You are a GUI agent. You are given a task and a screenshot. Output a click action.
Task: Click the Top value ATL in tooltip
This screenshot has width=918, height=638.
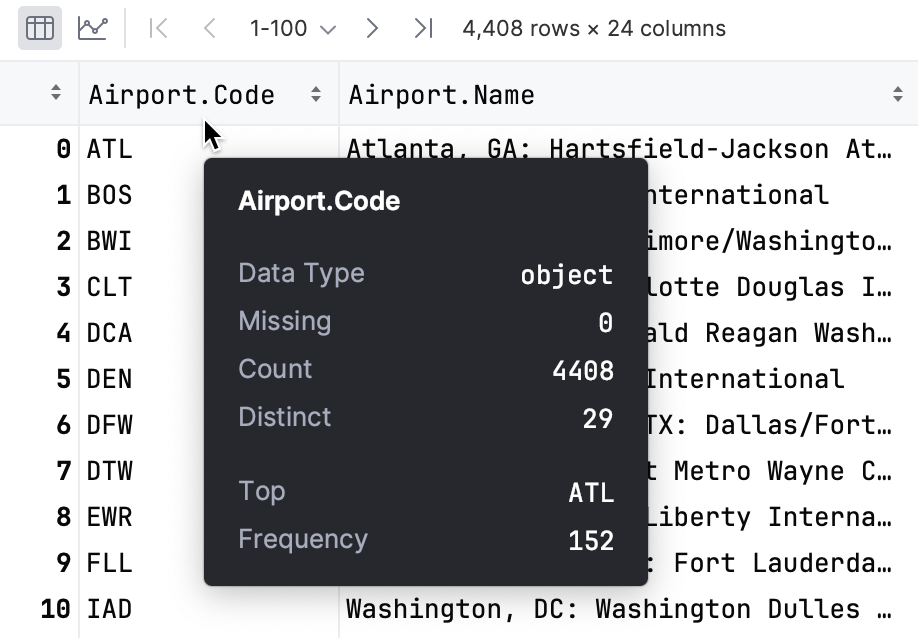pyautogui.click(x=591, y=493)
